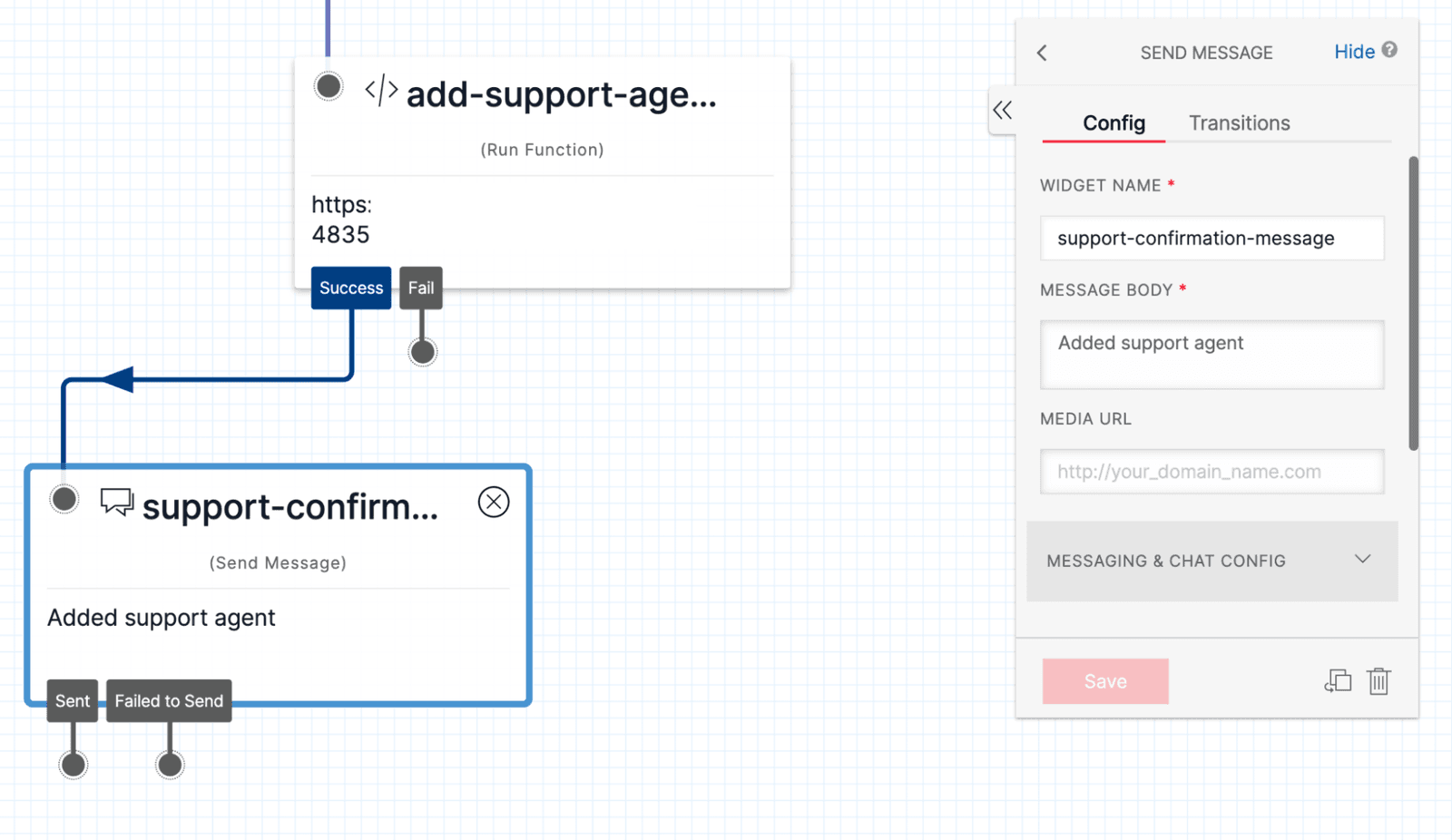Switch to the Transitions tab

[x=1238, y=122]
